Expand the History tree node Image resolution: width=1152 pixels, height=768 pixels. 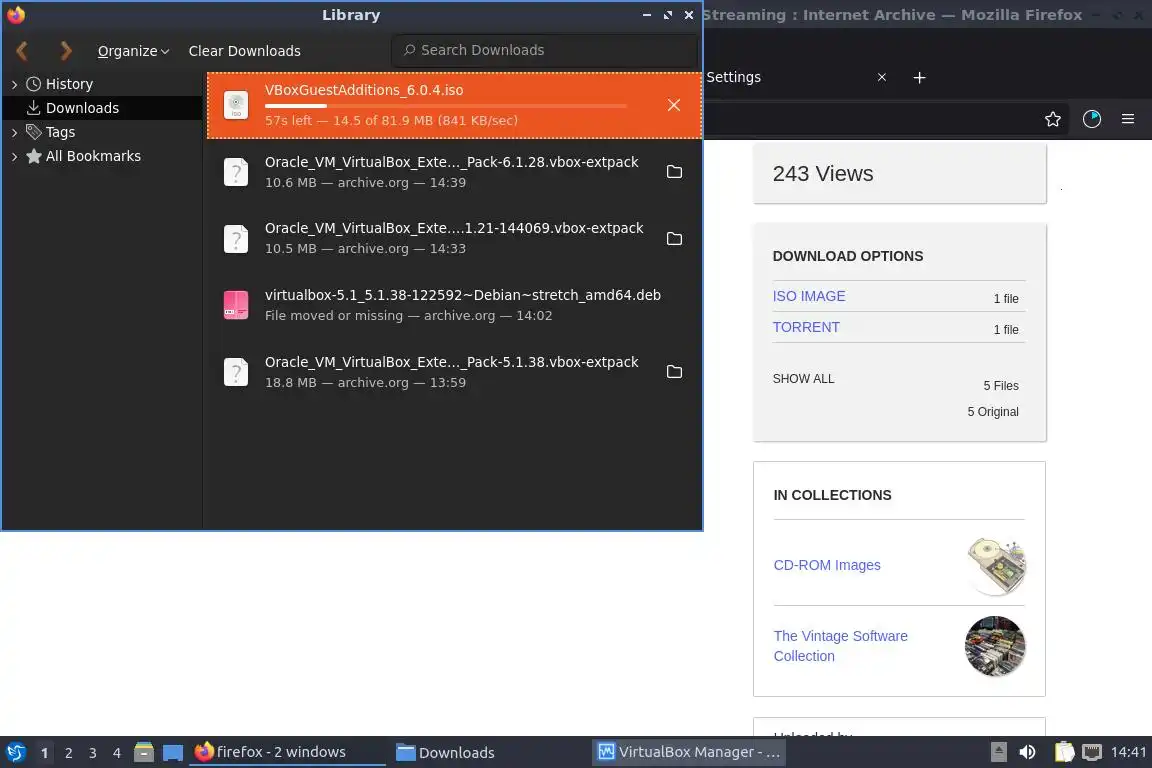[x=14, y=85]
